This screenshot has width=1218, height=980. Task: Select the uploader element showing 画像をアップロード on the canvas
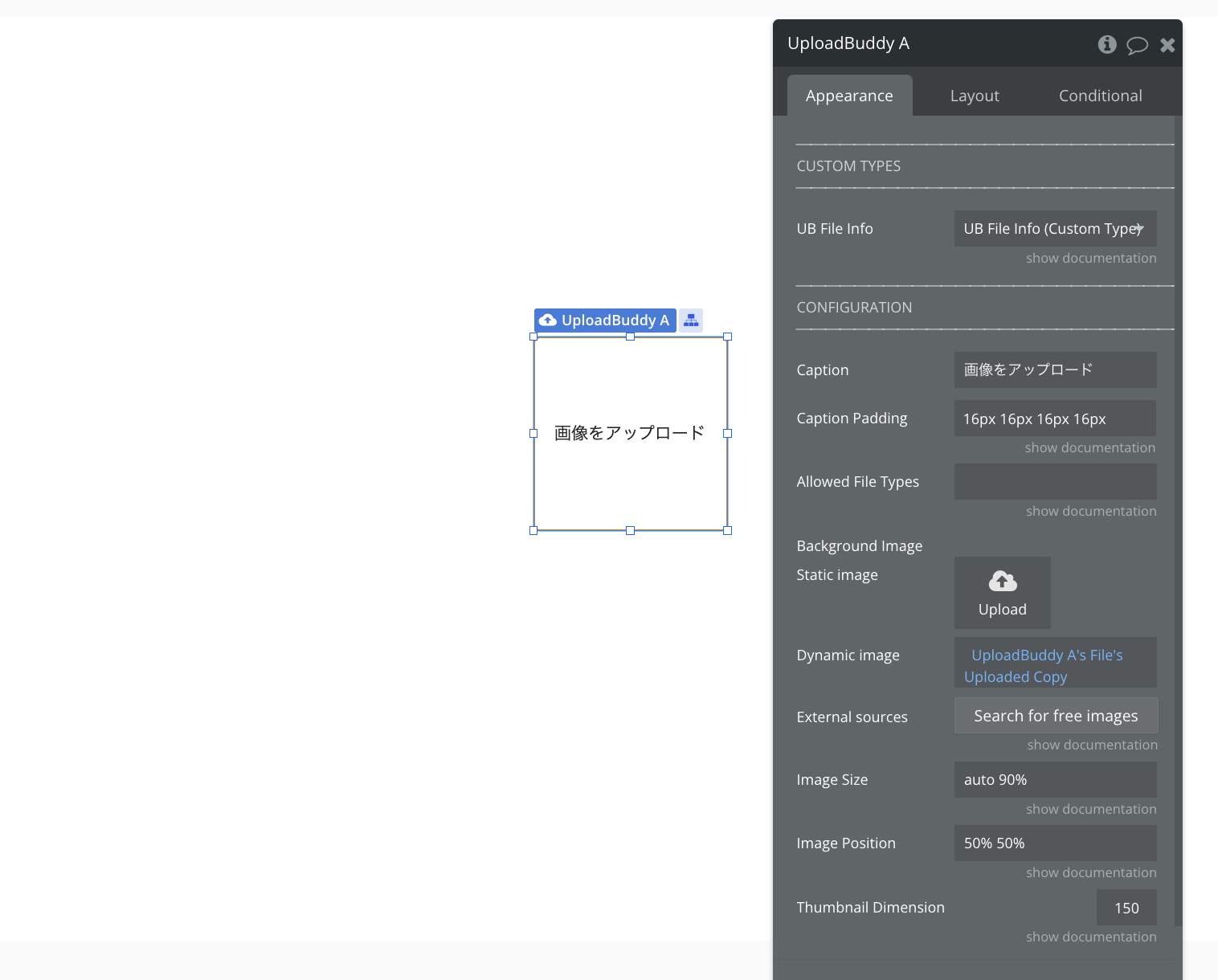tap(630, 433)
